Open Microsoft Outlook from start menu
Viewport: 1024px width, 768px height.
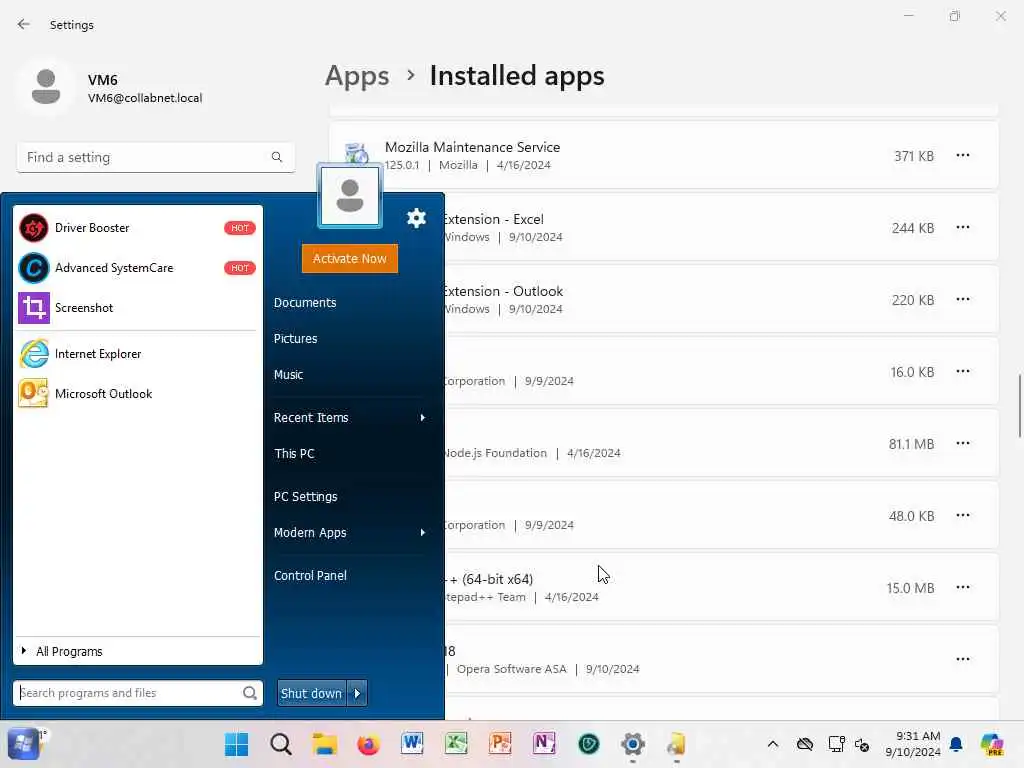click(138, 394)
